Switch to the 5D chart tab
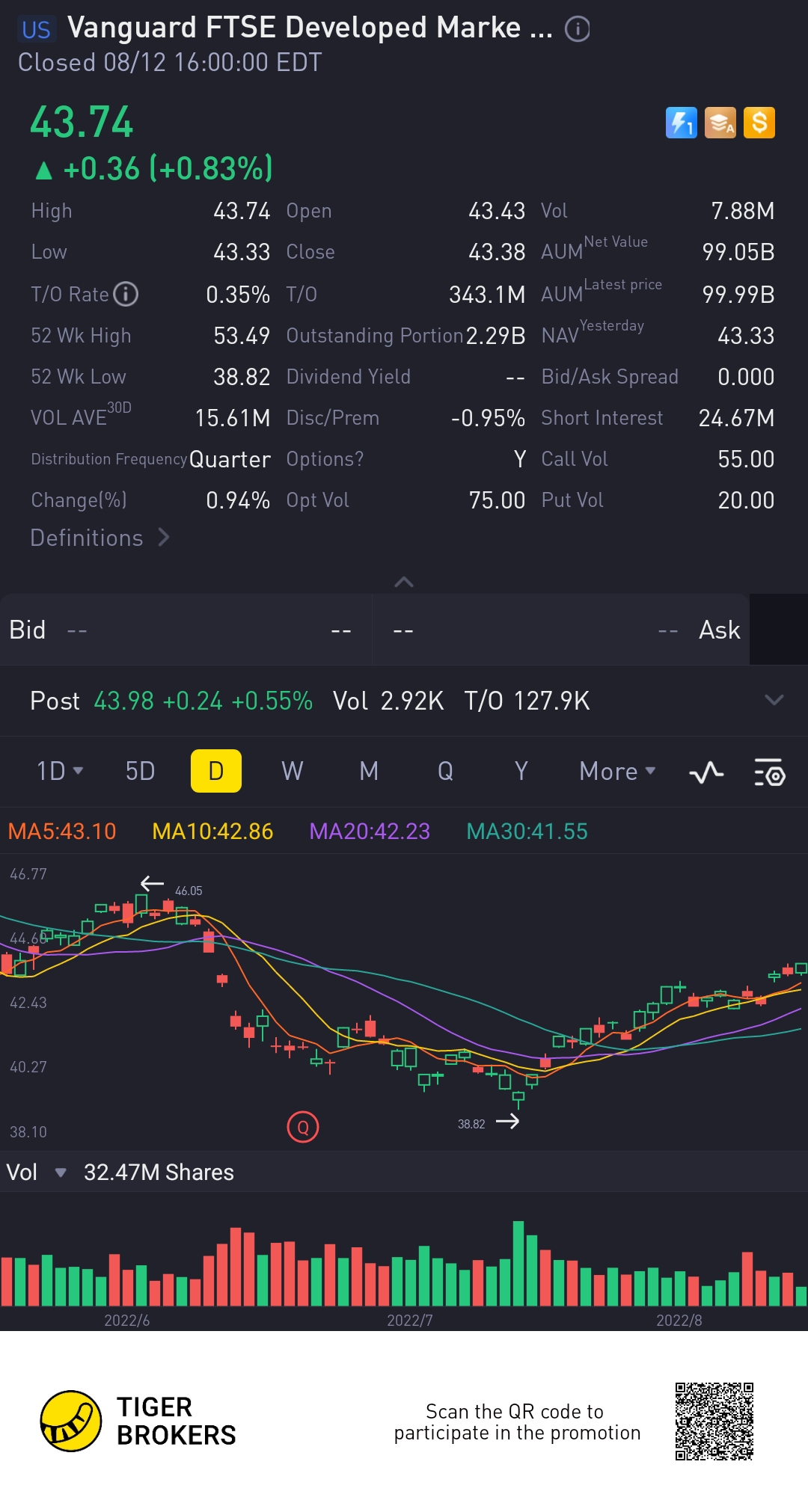The width and height of the screenshot is (808, 1512). 140,771
